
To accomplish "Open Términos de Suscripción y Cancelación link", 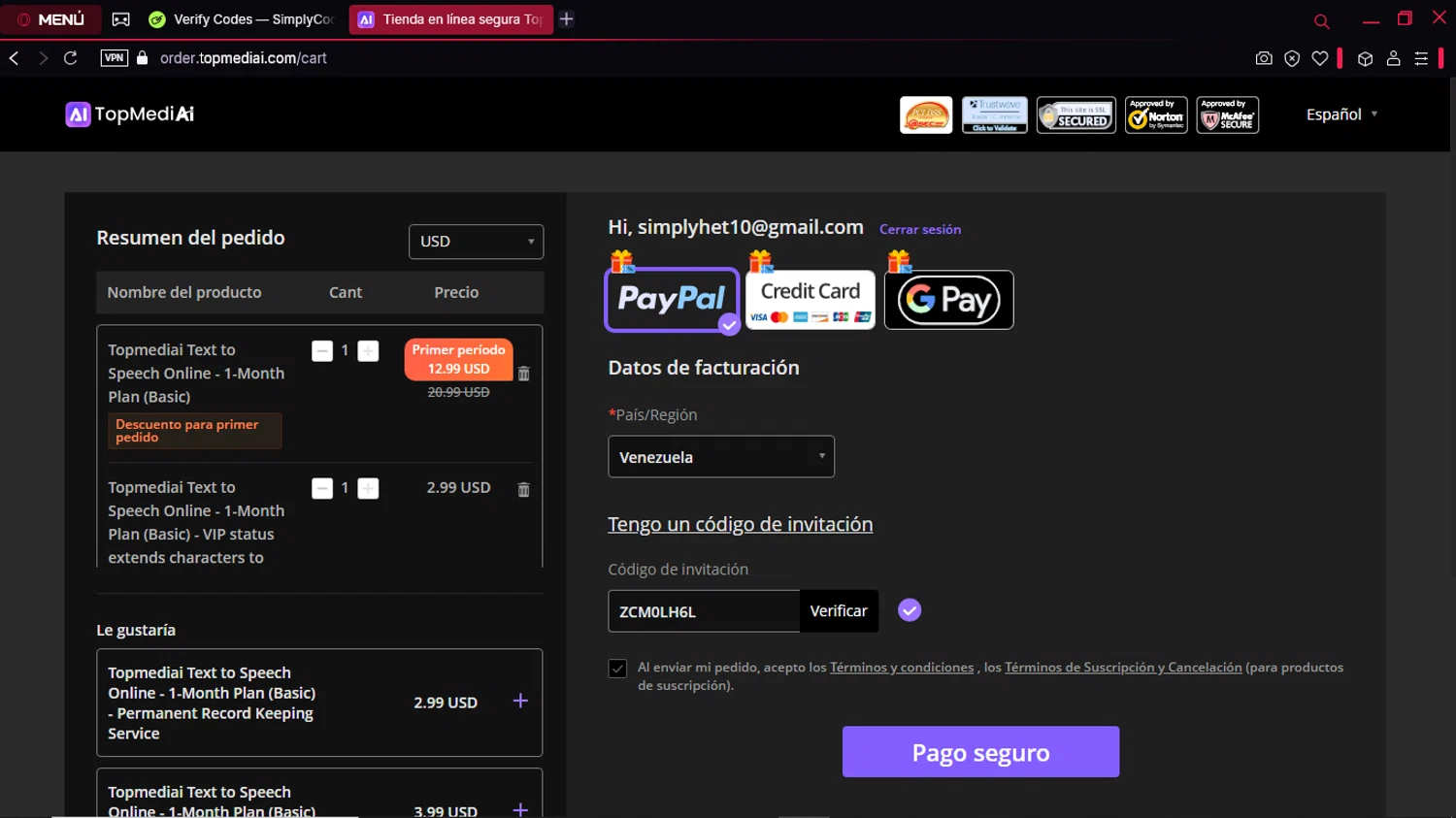I will [1123, 668].
